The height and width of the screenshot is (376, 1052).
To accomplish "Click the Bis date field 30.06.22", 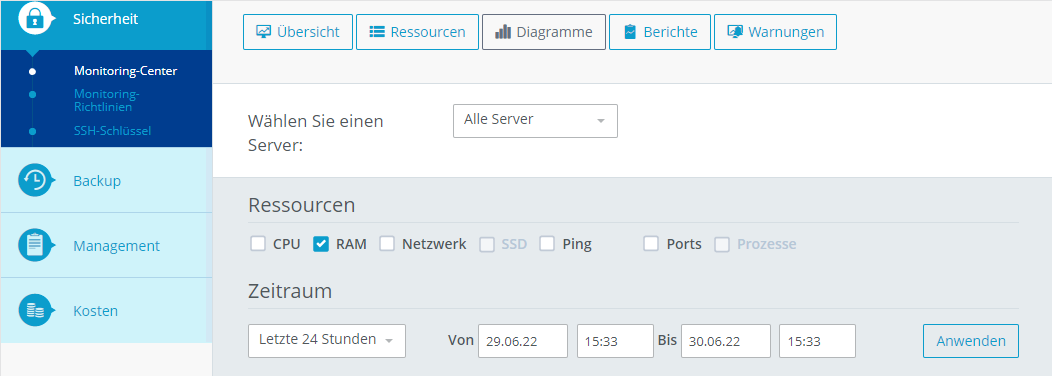I will [725, 341].
